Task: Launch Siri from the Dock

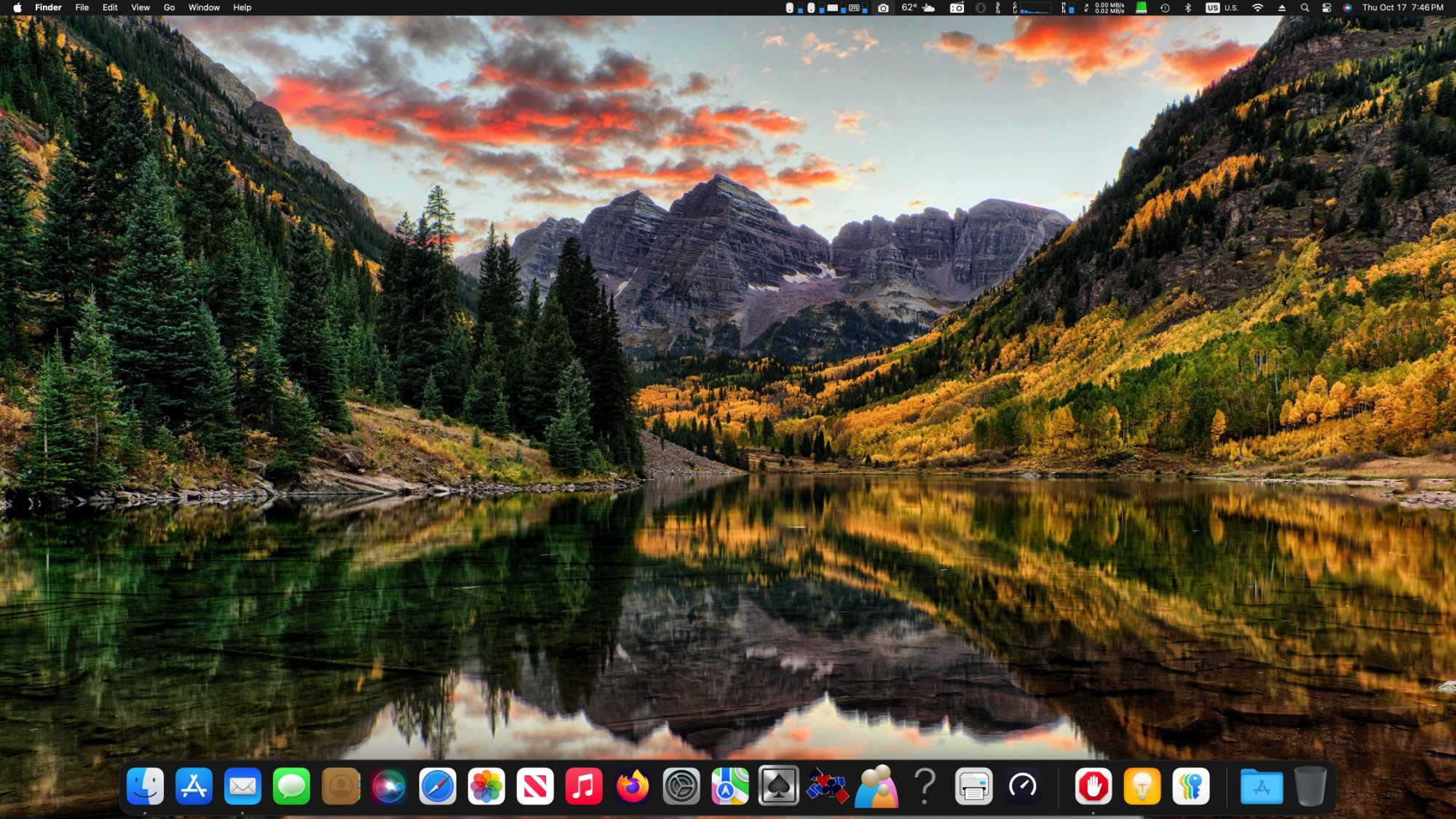Action: (x=389, y=786)
